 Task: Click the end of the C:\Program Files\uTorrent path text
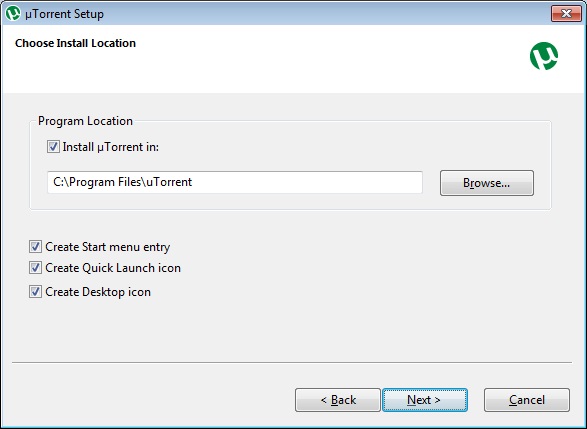coord(192,182)
